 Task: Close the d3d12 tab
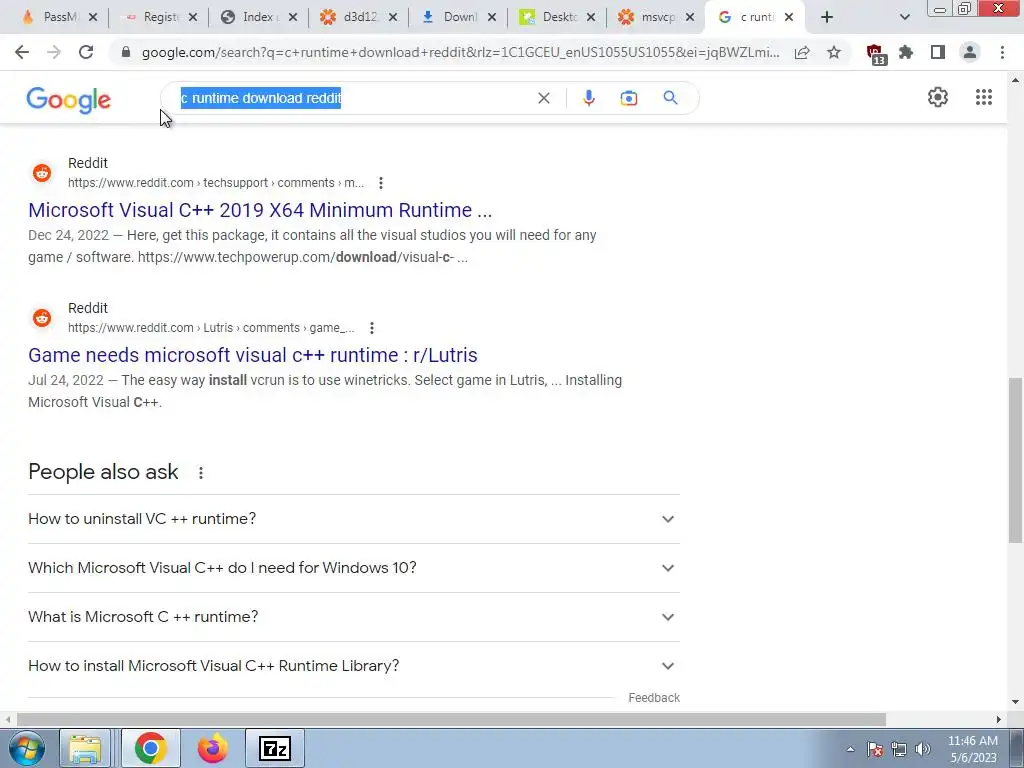(392, 18)
